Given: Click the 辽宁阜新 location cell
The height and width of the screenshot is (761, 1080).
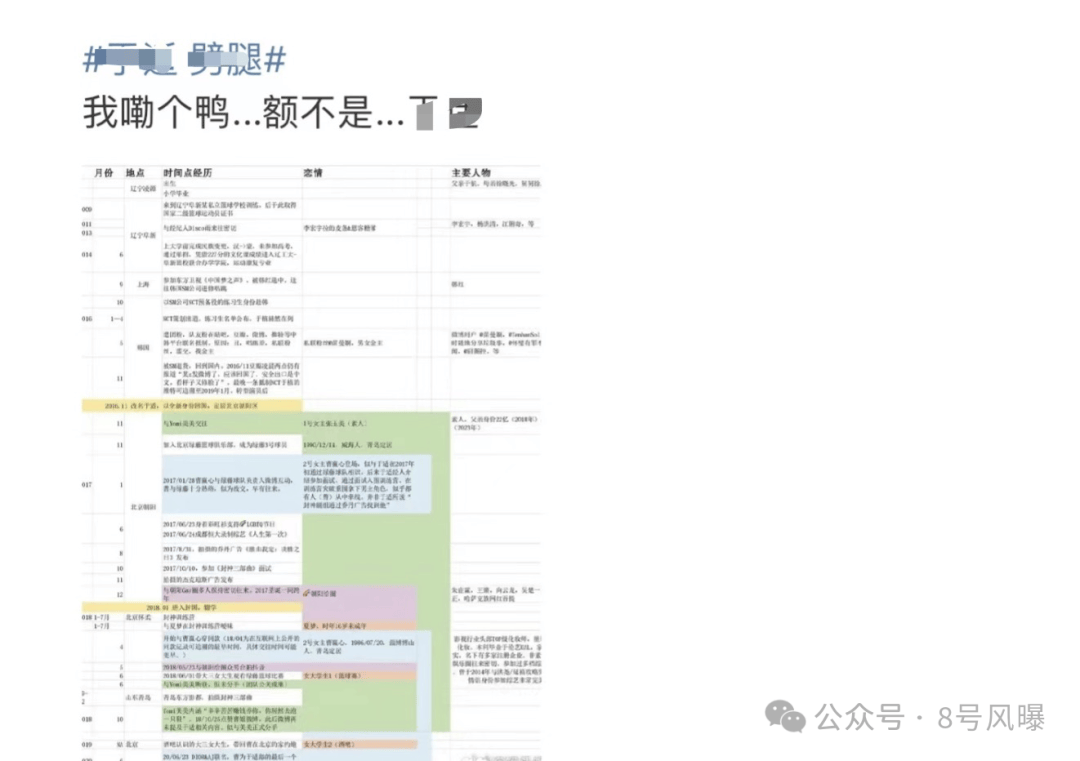Looking at the screenshot, I should coord(141,236).
